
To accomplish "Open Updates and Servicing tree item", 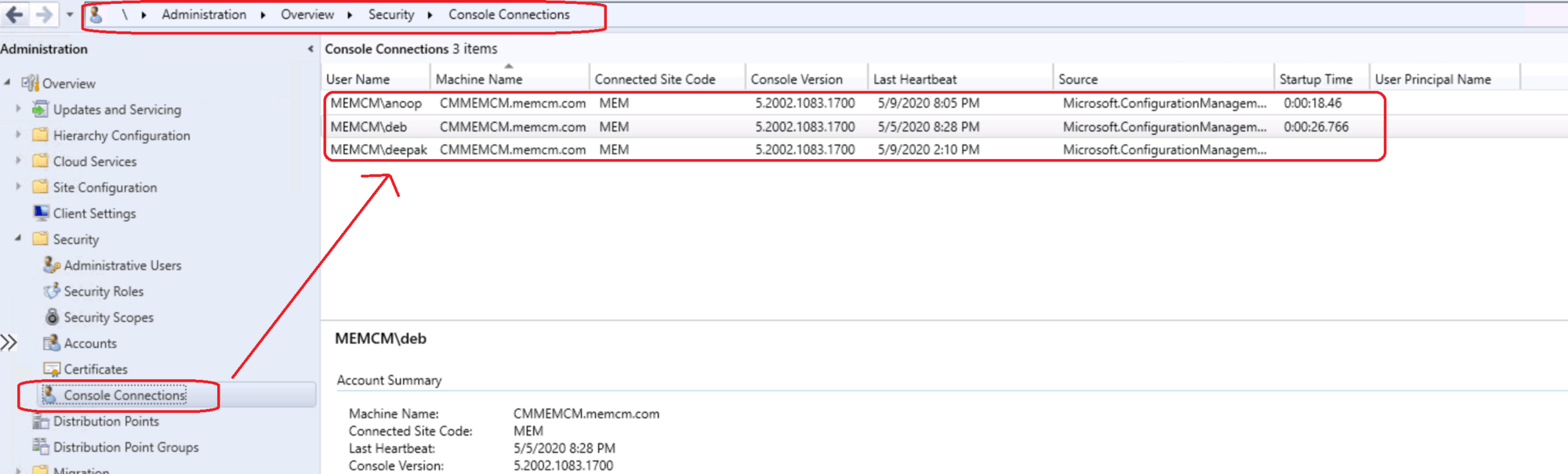I will 117,110.
